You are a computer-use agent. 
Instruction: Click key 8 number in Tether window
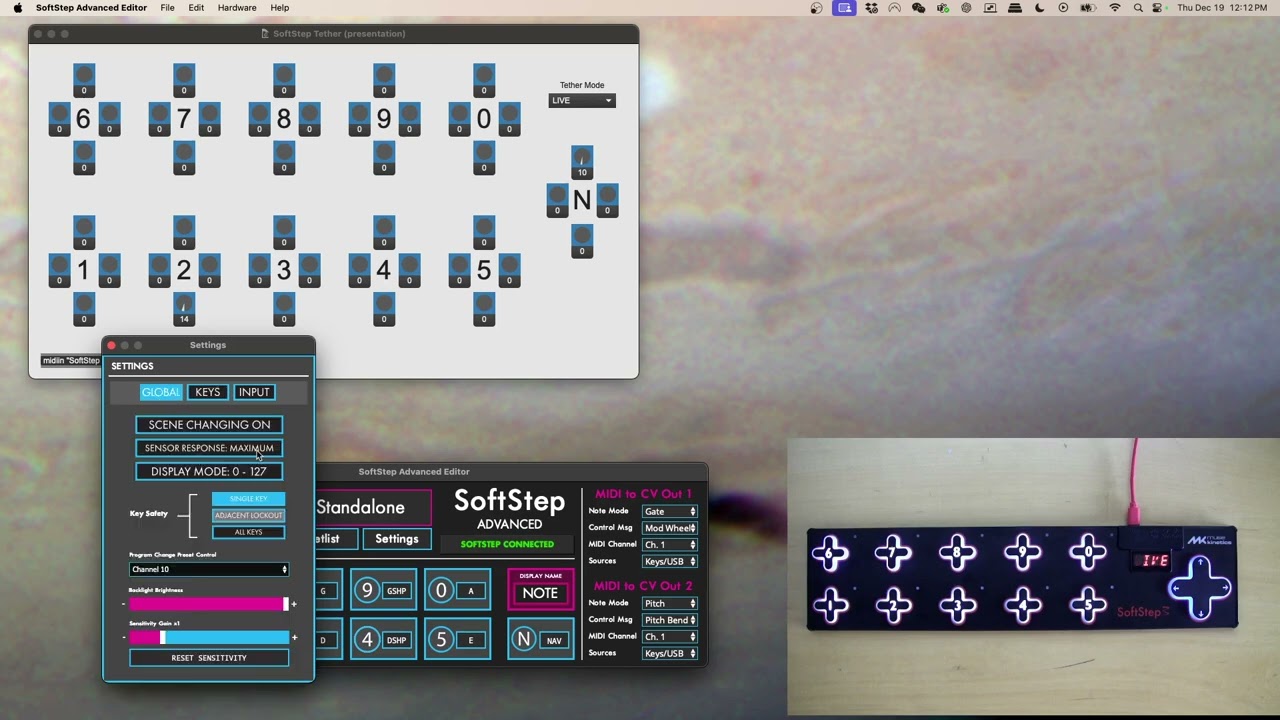click(x=283, y=119)
